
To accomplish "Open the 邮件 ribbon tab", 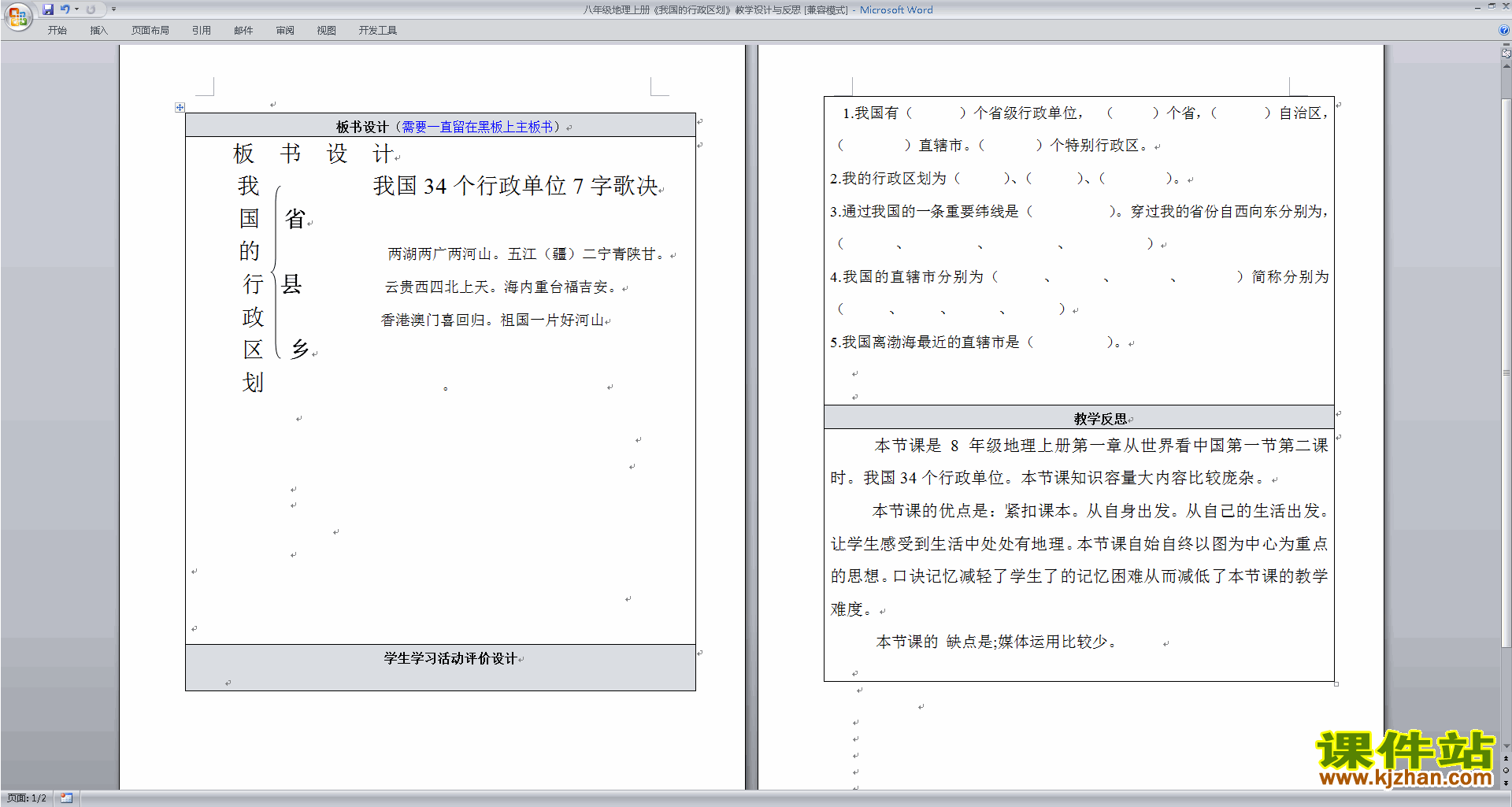I will tap(243, 31).
